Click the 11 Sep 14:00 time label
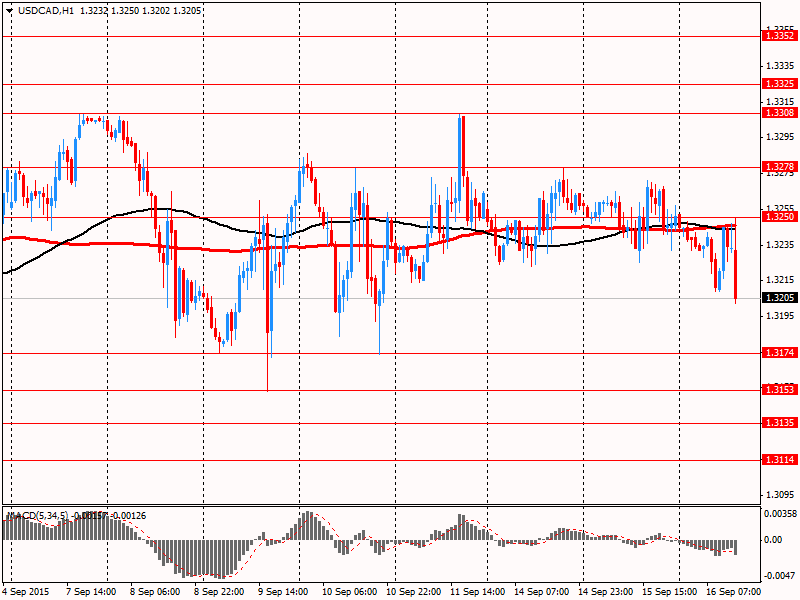800x600 pixels. [x=477, y=591]
